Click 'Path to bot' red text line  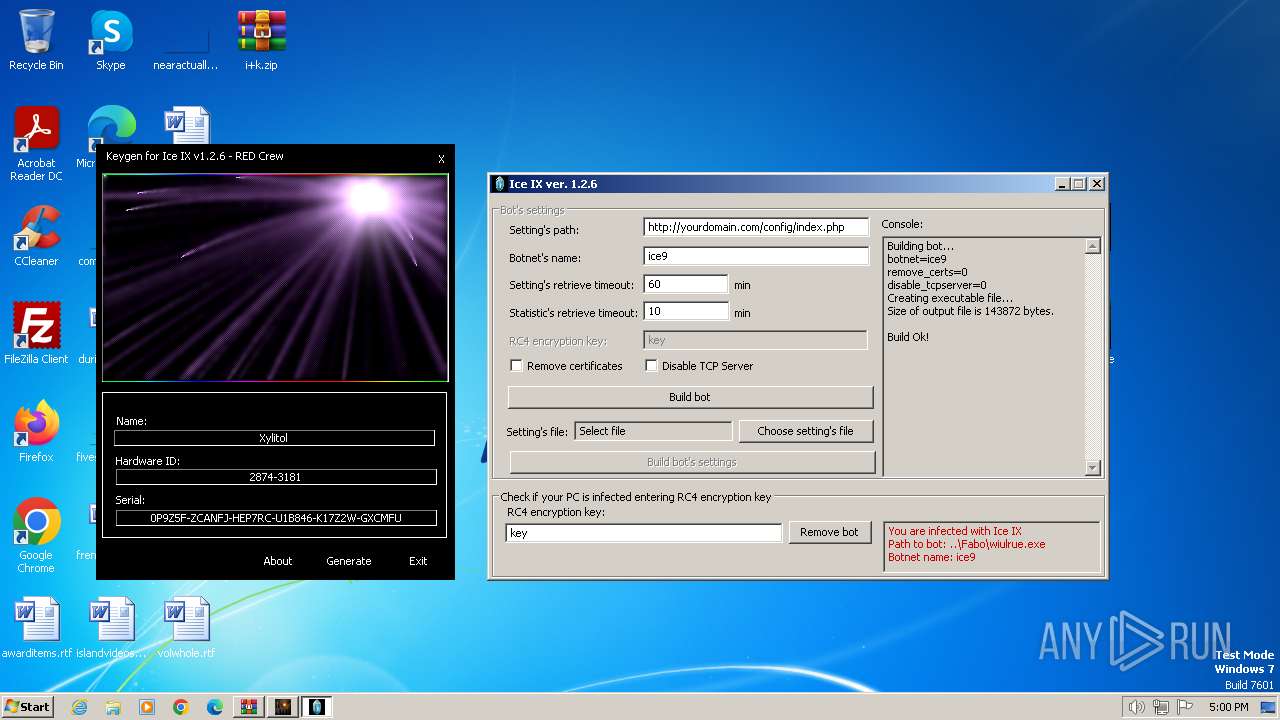tap(966, 544)
